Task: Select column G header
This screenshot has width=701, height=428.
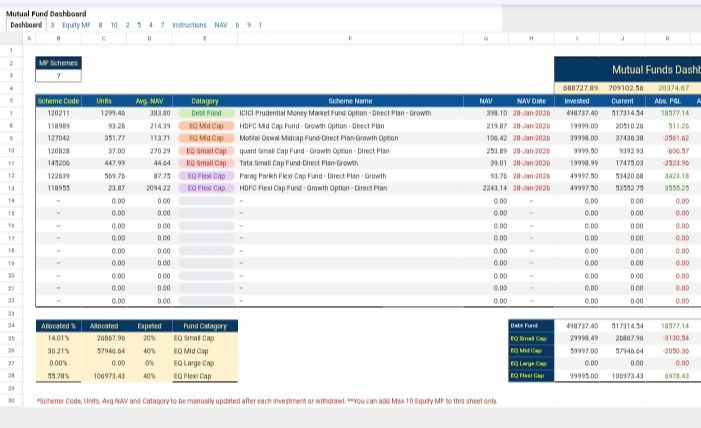Action: point(486,38)
